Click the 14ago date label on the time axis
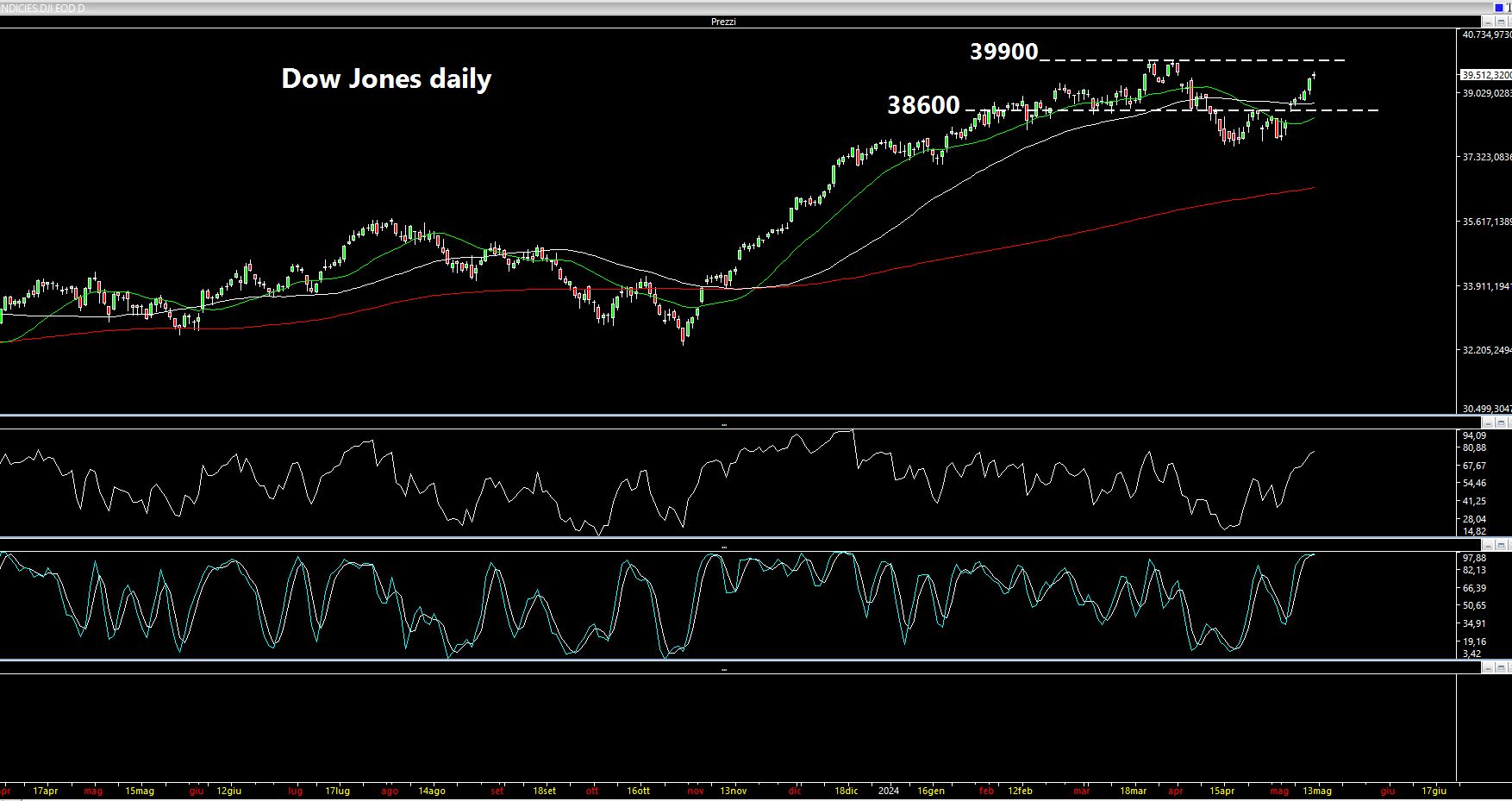The image size is (1512, 801). point(432,791)
